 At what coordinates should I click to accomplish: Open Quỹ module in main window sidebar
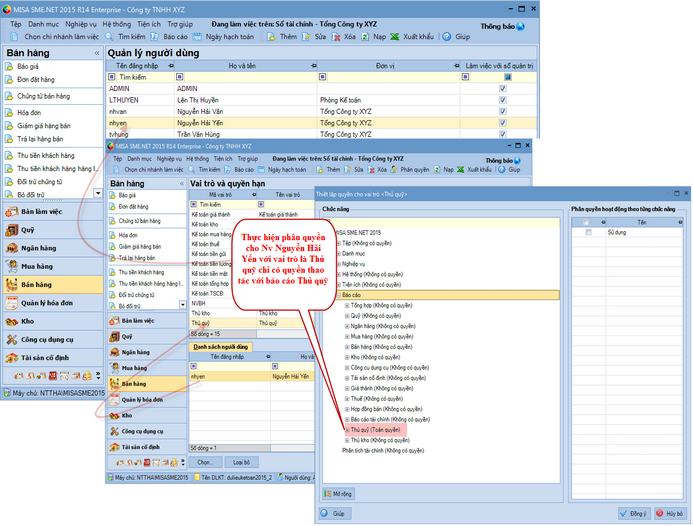[x=53, y=230]
